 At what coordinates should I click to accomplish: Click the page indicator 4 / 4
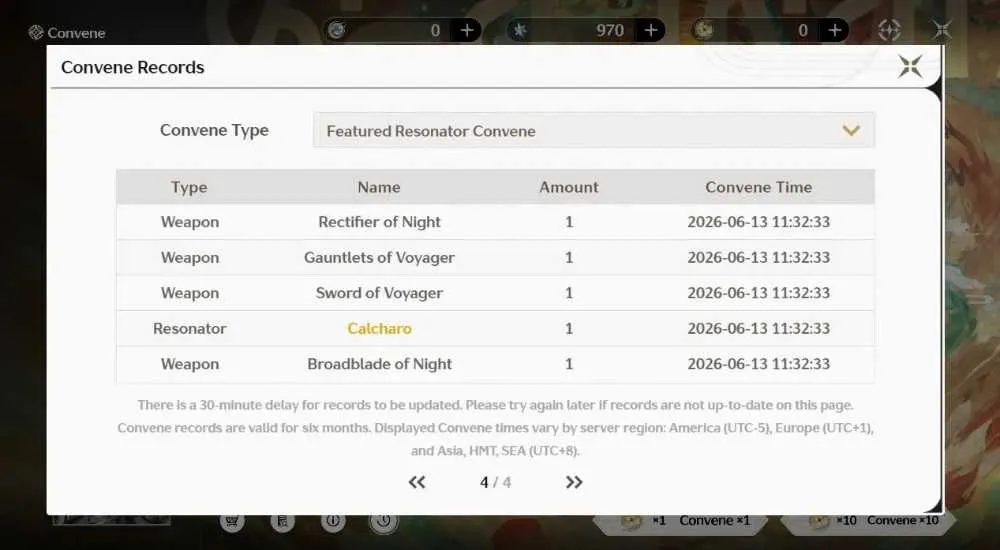[496, 482]
